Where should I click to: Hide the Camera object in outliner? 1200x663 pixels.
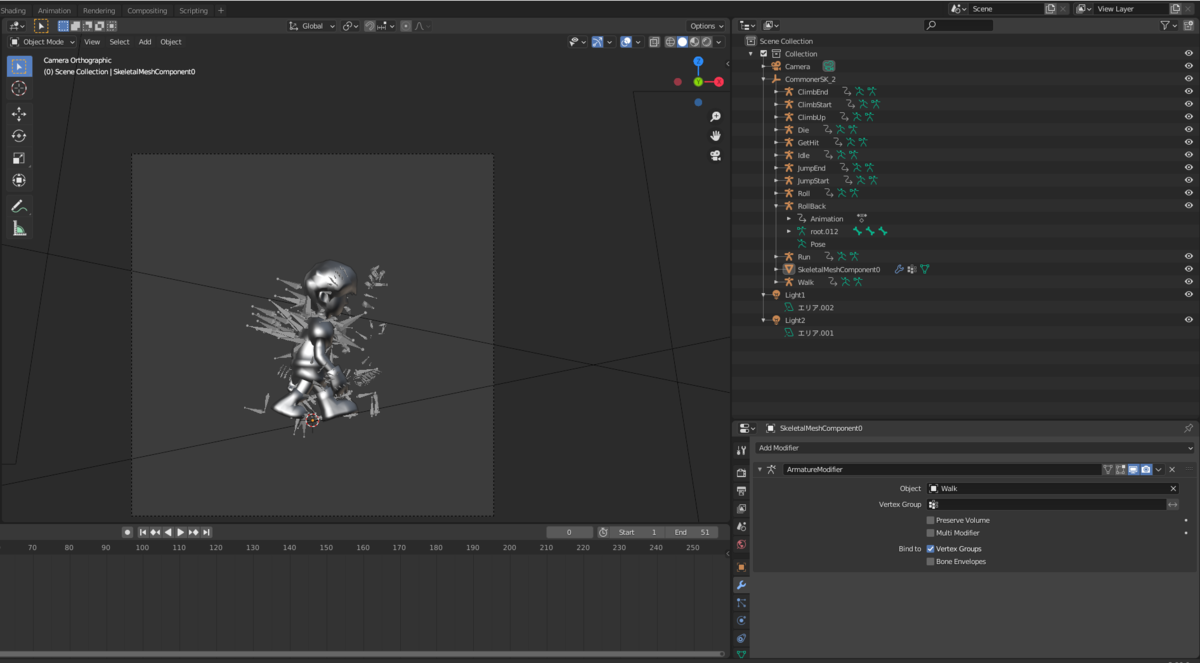[1189, 66]
